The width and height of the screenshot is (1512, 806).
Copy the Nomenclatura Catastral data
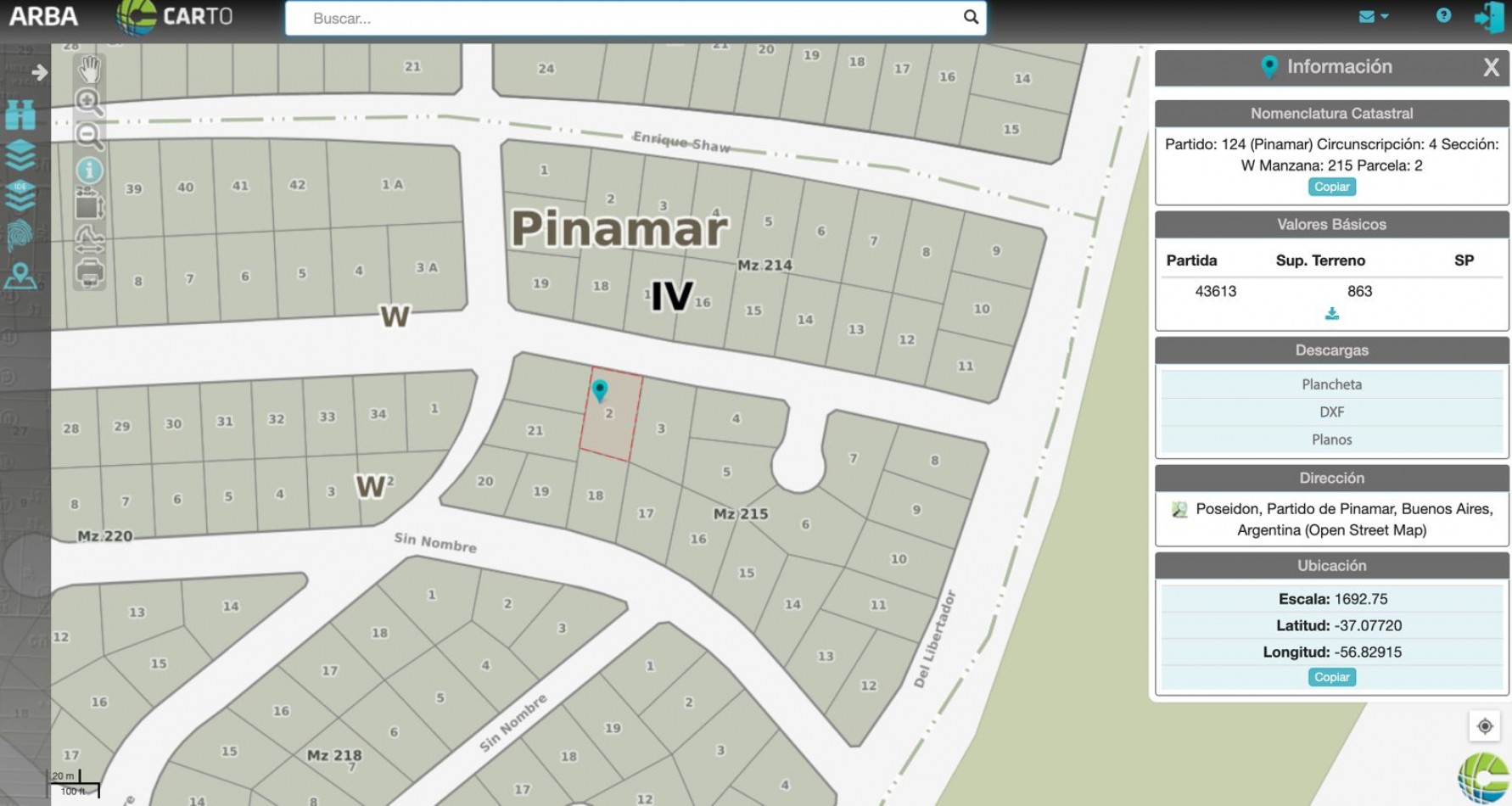(x=1330, y=187)
